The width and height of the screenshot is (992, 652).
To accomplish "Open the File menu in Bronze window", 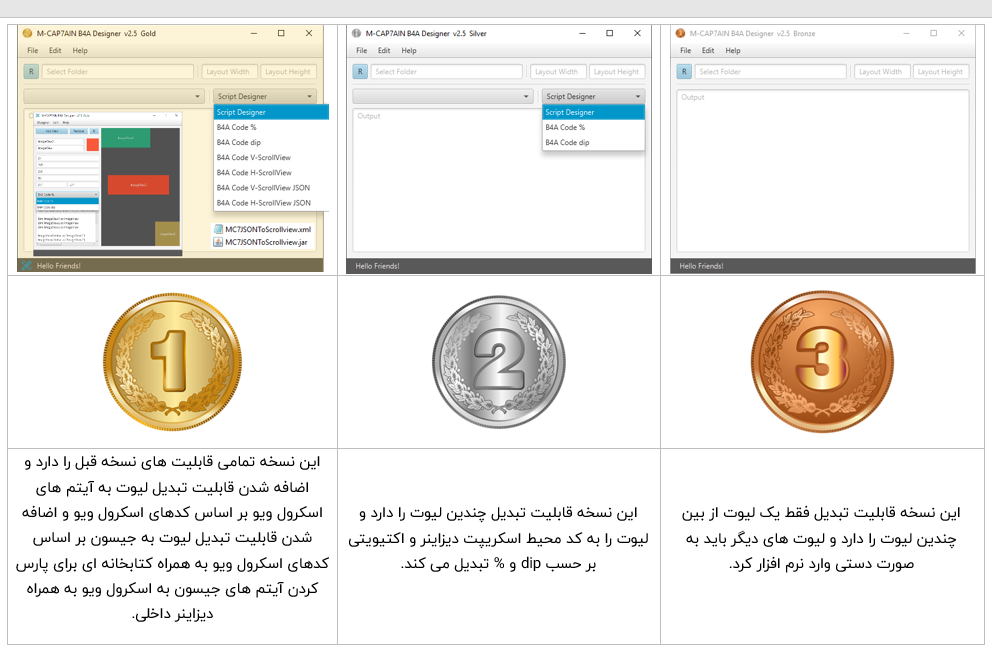I will (685, 50).
